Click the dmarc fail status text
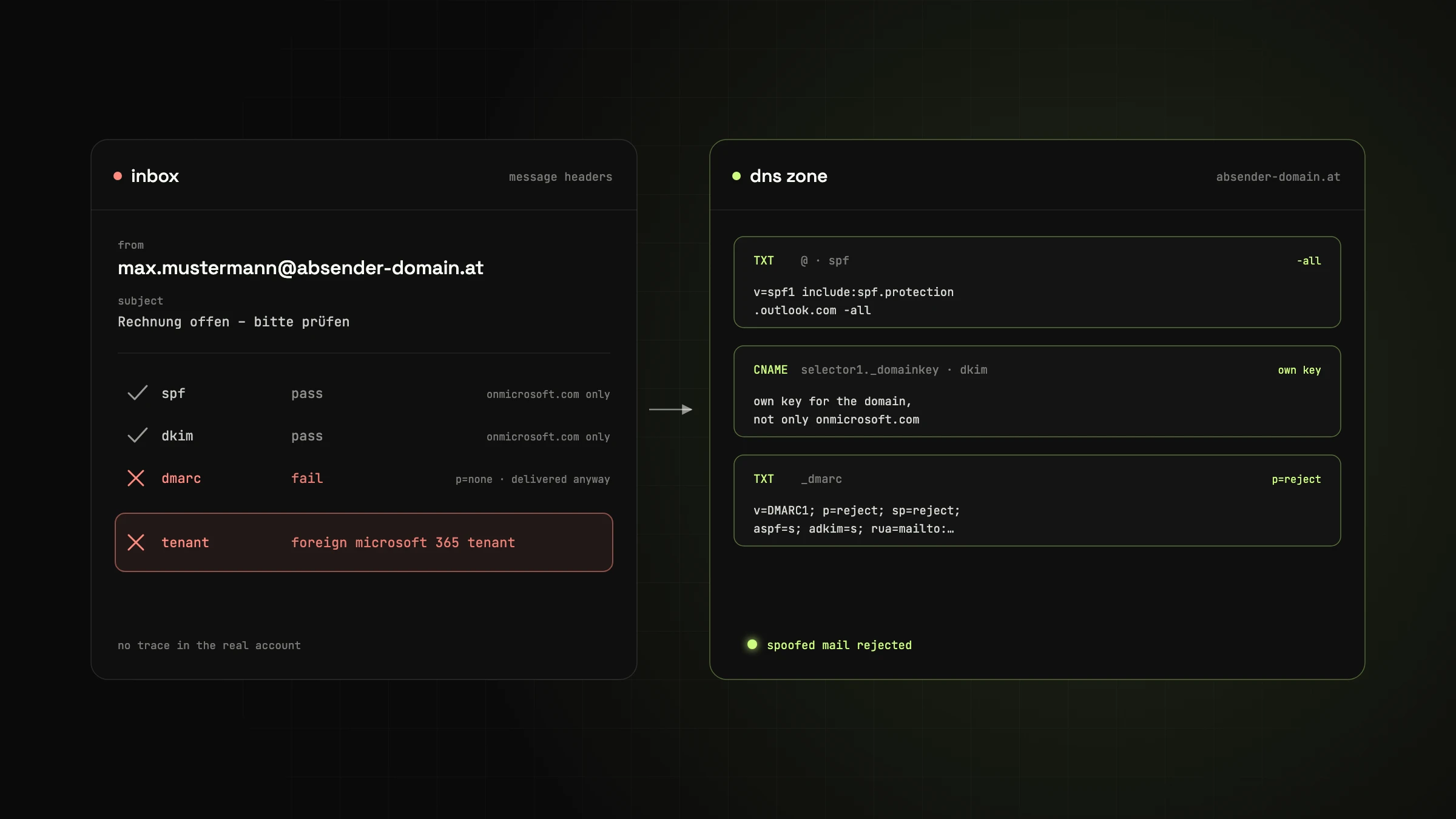Screen dimensions: 1456x819 click(x=307, y=478)
